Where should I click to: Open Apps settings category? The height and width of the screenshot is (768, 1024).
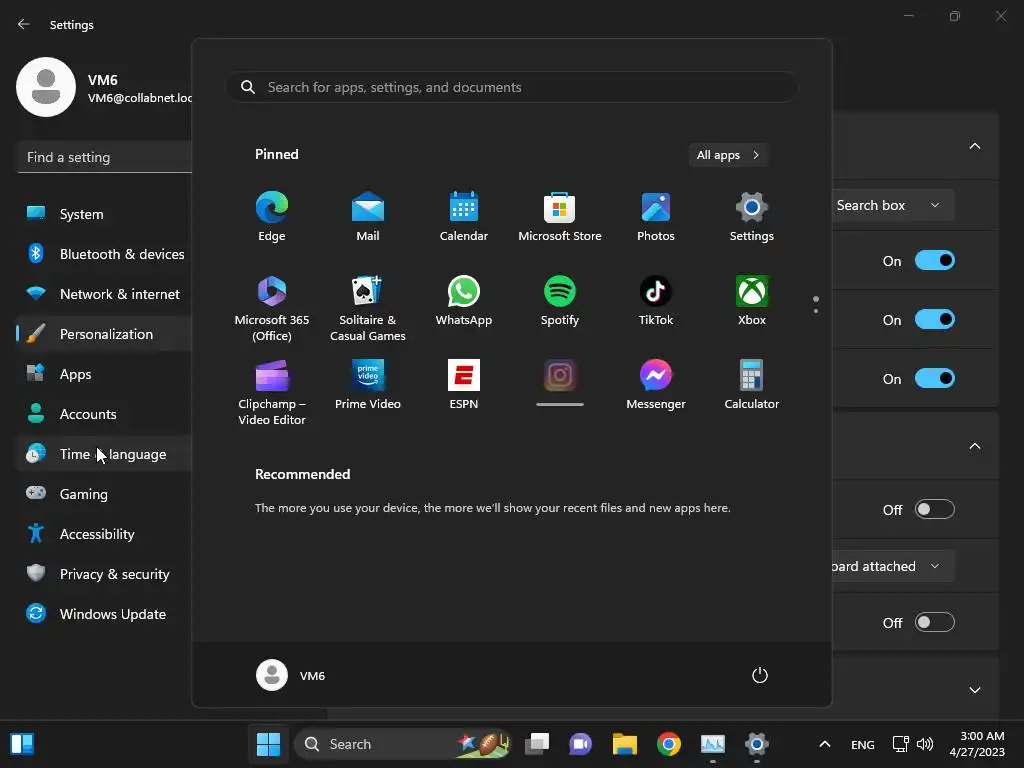[104, 374]
